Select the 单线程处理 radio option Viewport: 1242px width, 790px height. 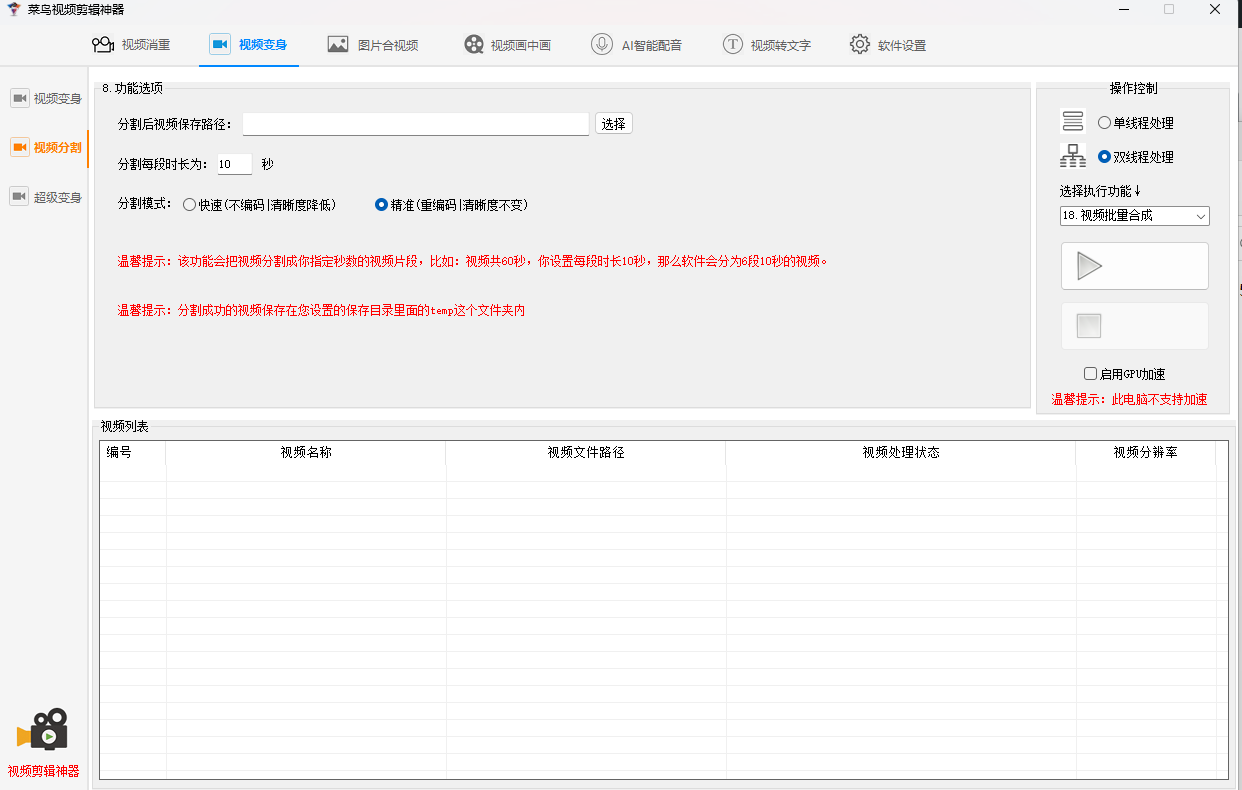point(1104,123)
